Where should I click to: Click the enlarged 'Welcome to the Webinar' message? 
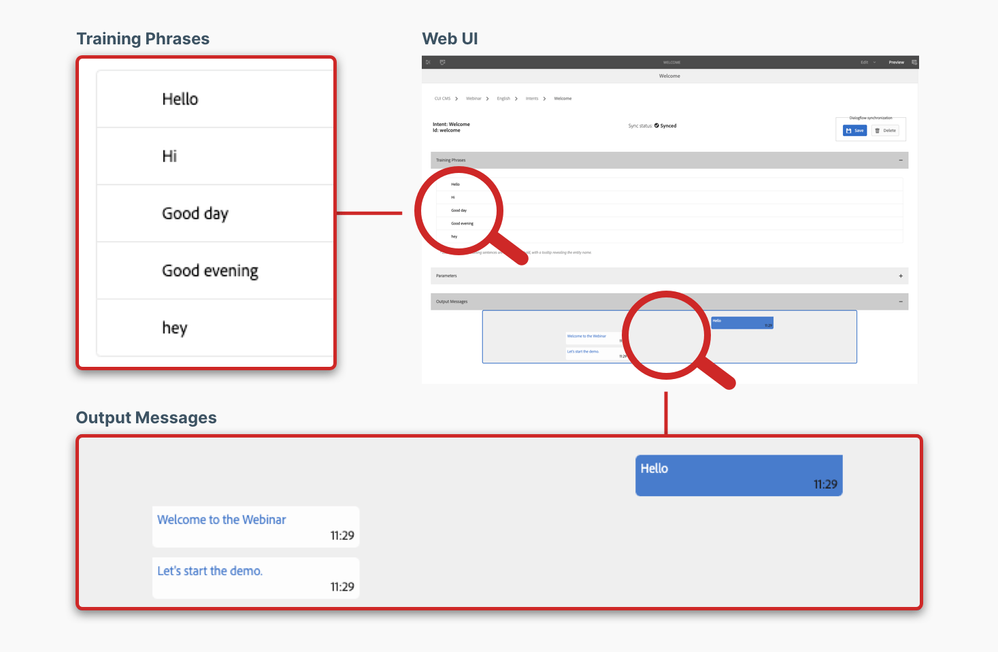(x=255, y=526)
